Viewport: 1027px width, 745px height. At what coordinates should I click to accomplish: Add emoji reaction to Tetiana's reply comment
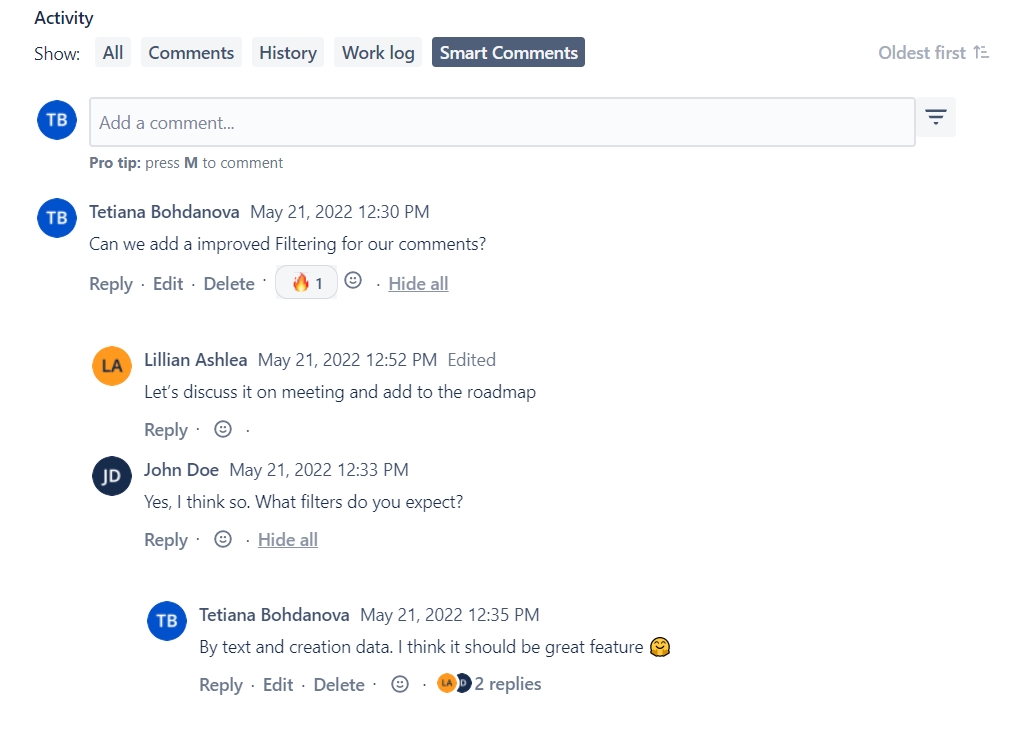(x=400, y=684)
